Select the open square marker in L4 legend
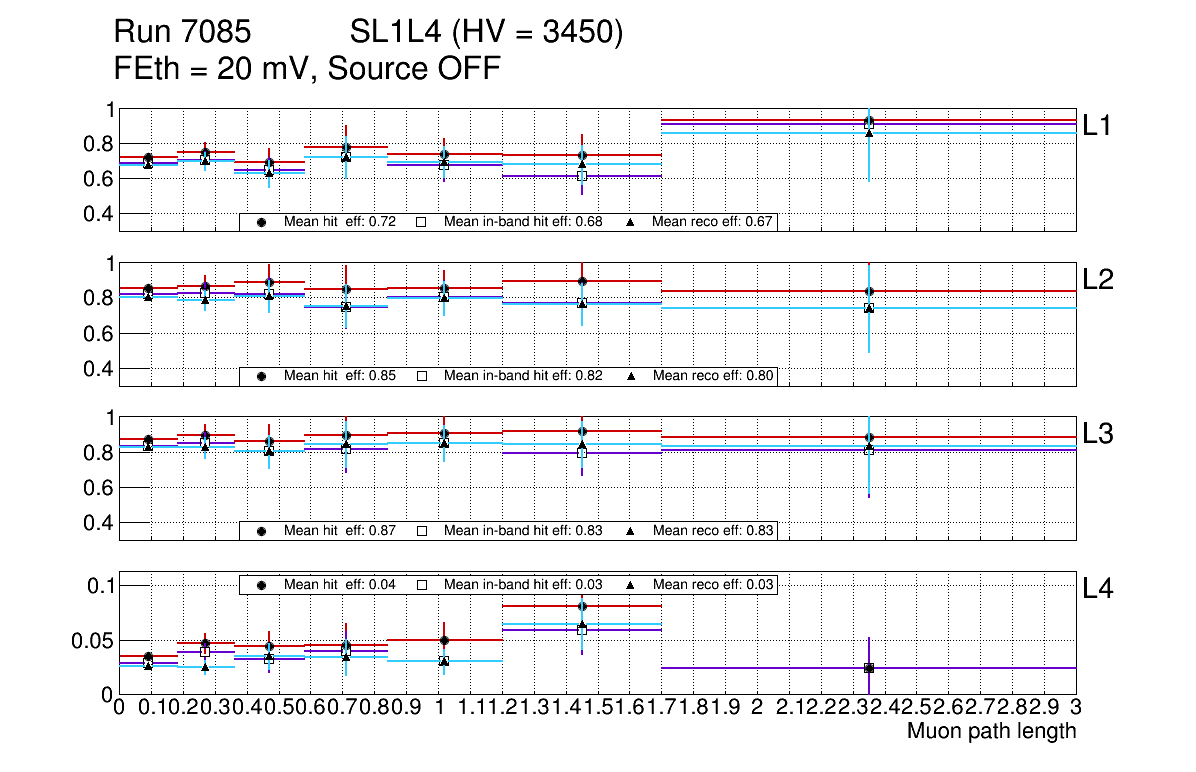Screen dimensions: 1196x772 coord(422,584)
